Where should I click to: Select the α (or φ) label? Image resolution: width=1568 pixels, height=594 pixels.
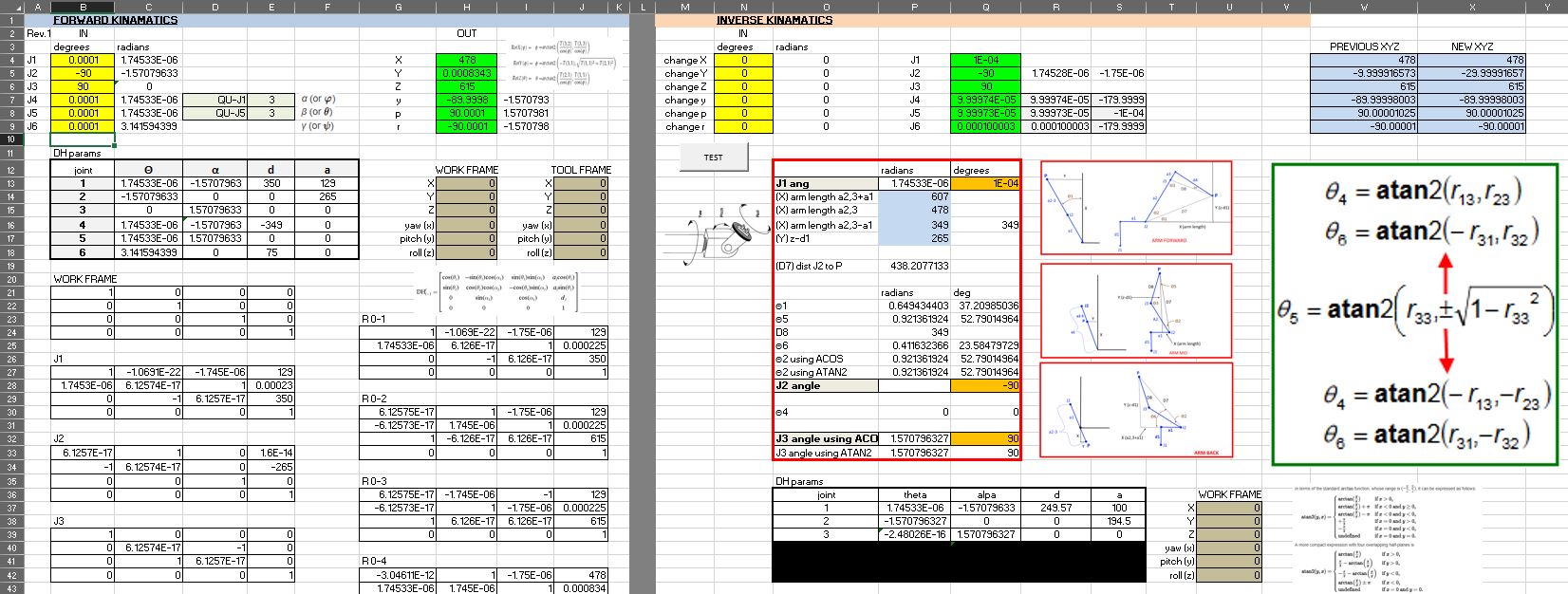coord(318,100)
